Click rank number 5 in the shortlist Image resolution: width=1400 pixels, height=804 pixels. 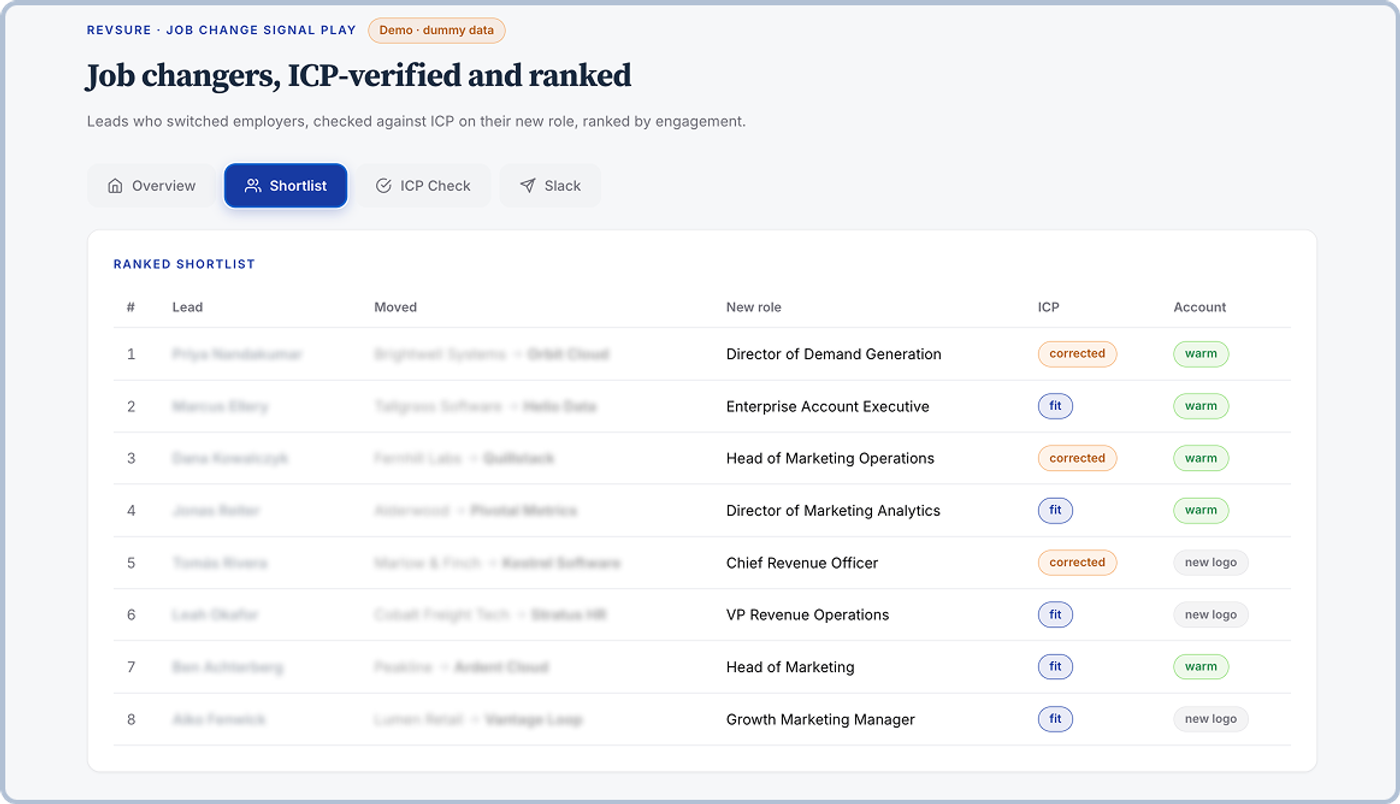click(131, 563)
